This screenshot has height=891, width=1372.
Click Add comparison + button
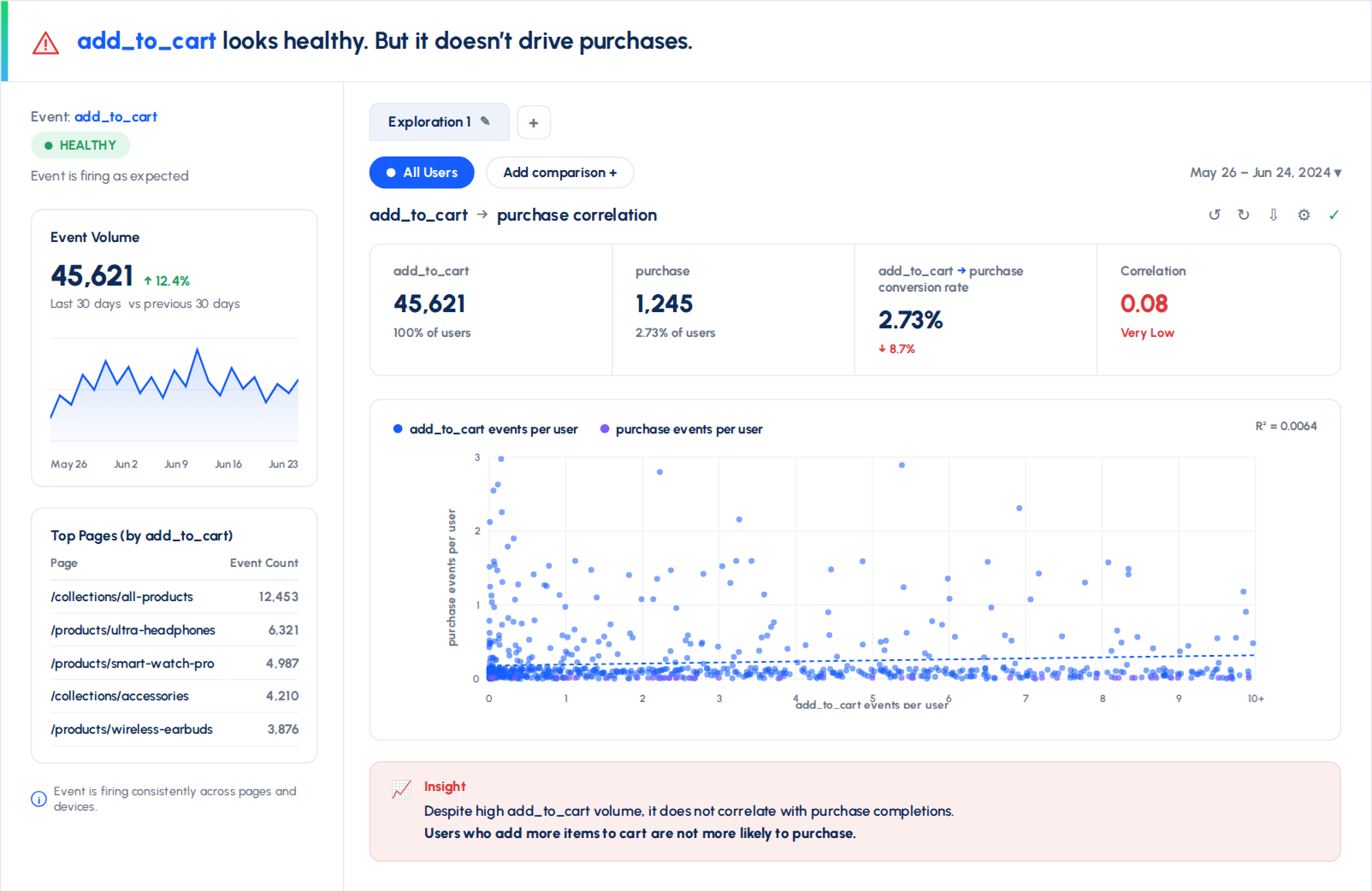click(x=559, y=173)
